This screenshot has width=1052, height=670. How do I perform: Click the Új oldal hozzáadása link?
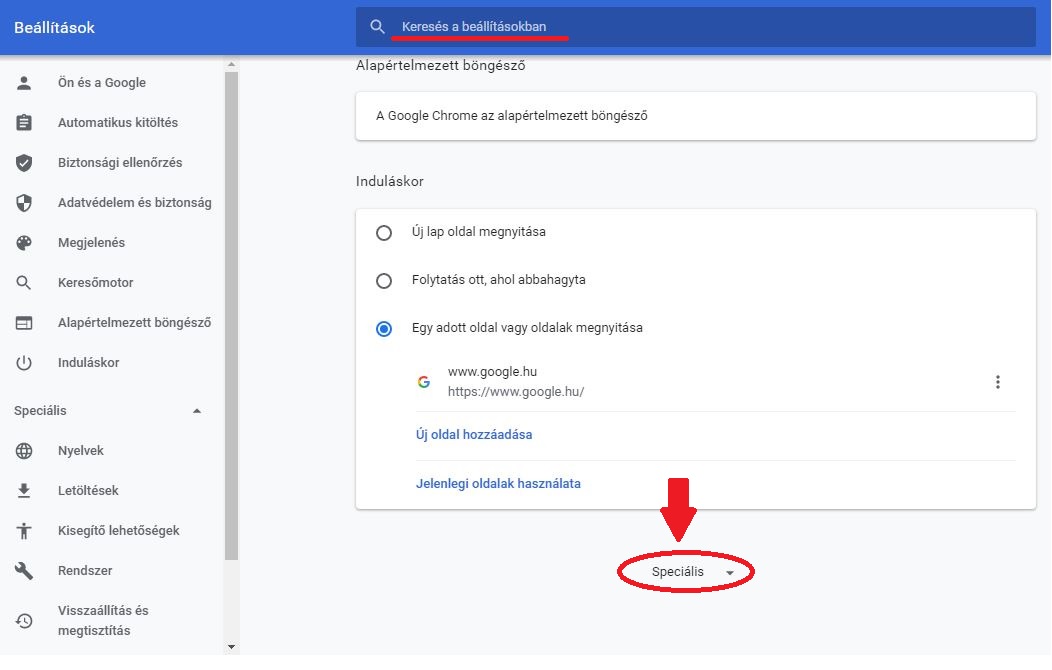(475, 434)
